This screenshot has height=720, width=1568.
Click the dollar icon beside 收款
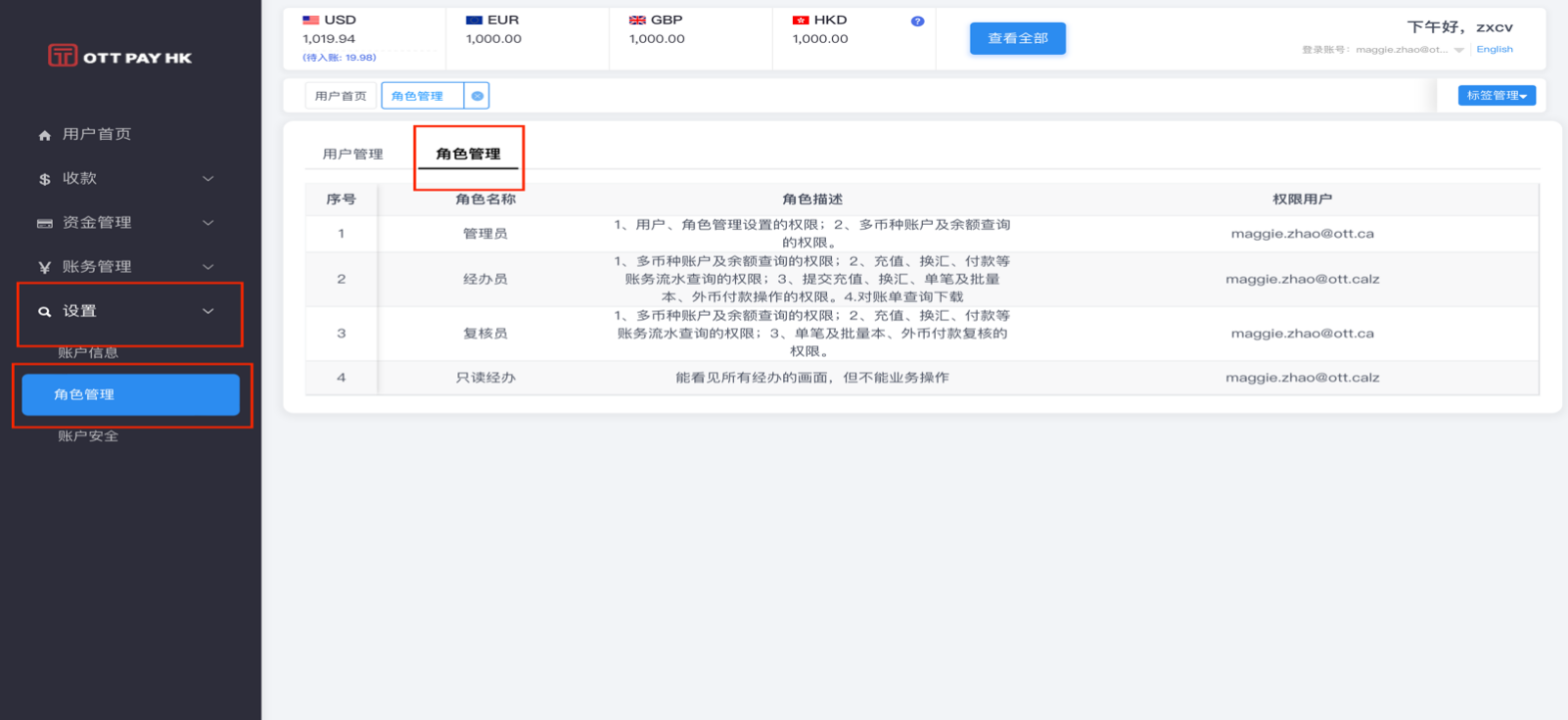click(x=44, y=179)
